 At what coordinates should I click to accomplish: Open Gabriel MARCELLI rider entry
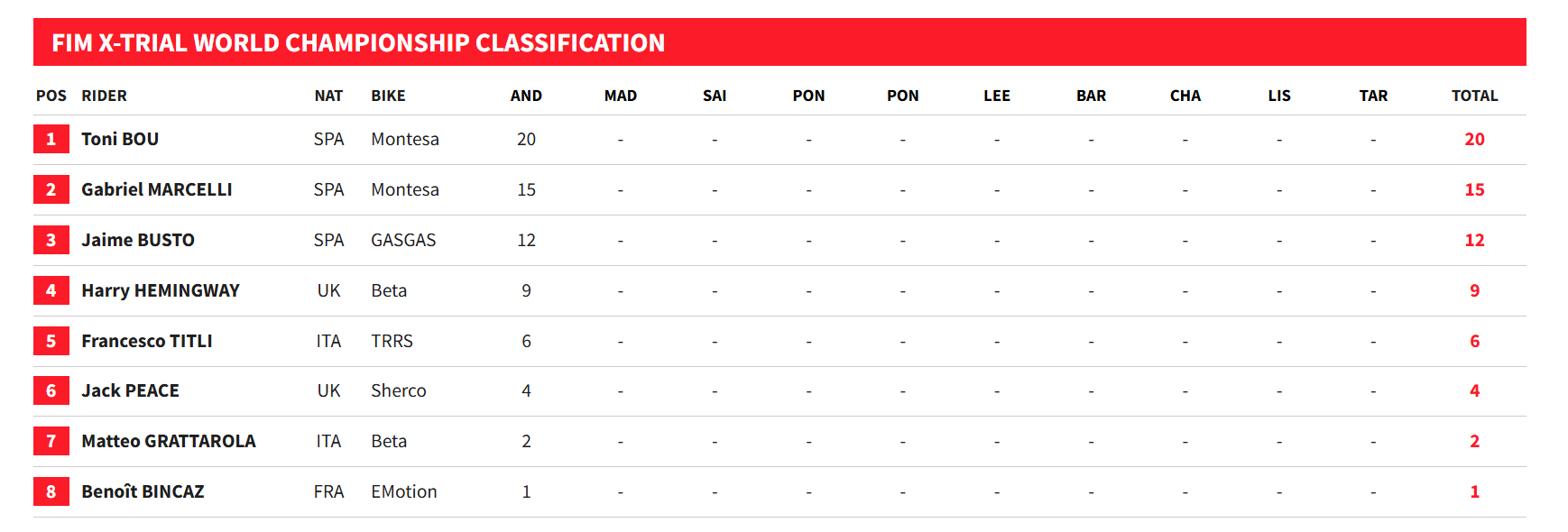tap(156, 190)
